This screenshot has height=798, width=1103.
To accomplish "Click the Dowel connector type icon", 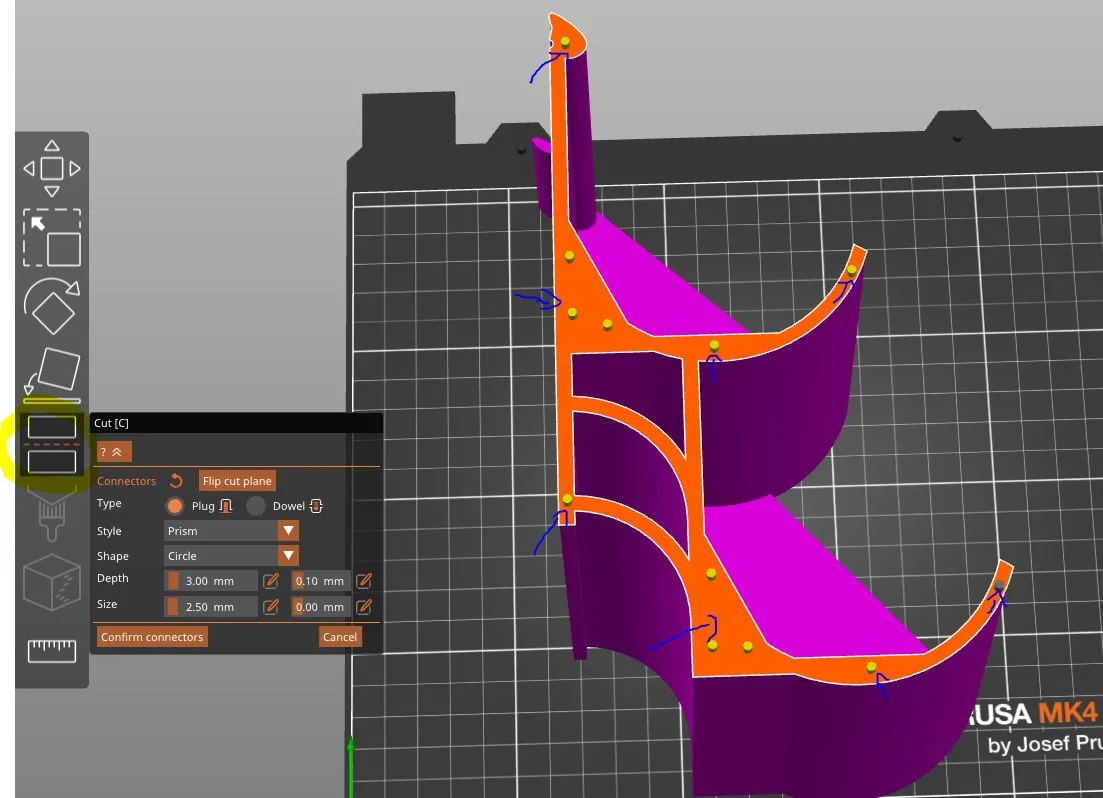I will click(x=316, y=506).
